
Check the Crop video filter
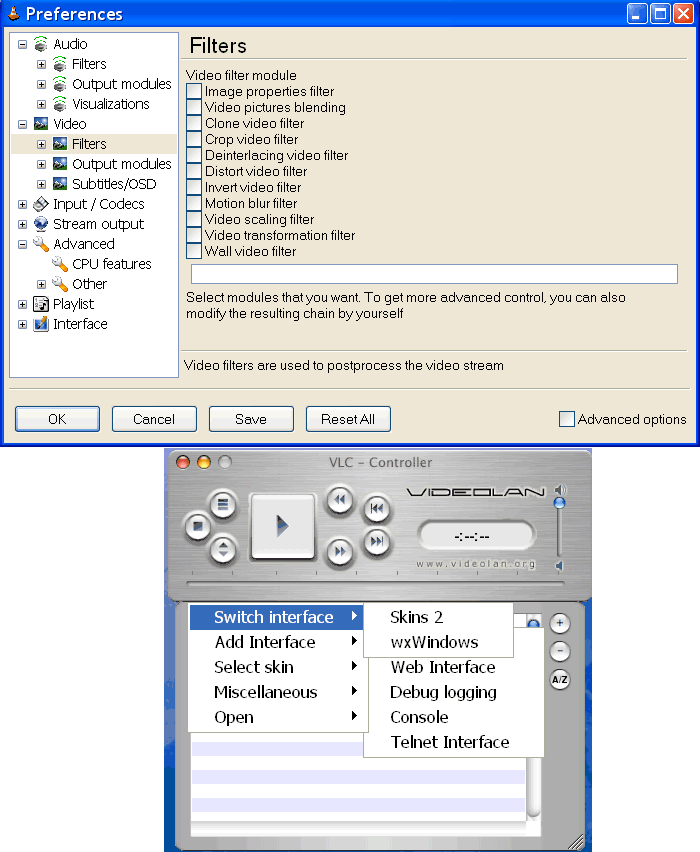coord(194,139)
